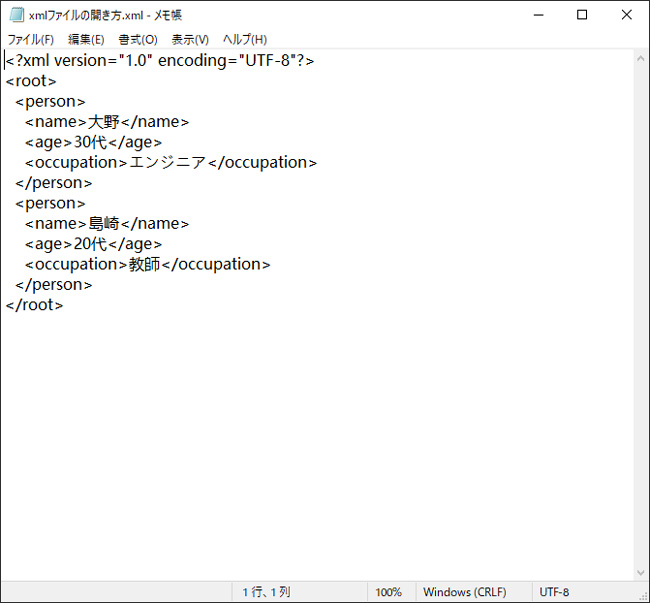Click the scrollbar up arrow
This screenshot has height=603, width=650.
click(640, 59)
